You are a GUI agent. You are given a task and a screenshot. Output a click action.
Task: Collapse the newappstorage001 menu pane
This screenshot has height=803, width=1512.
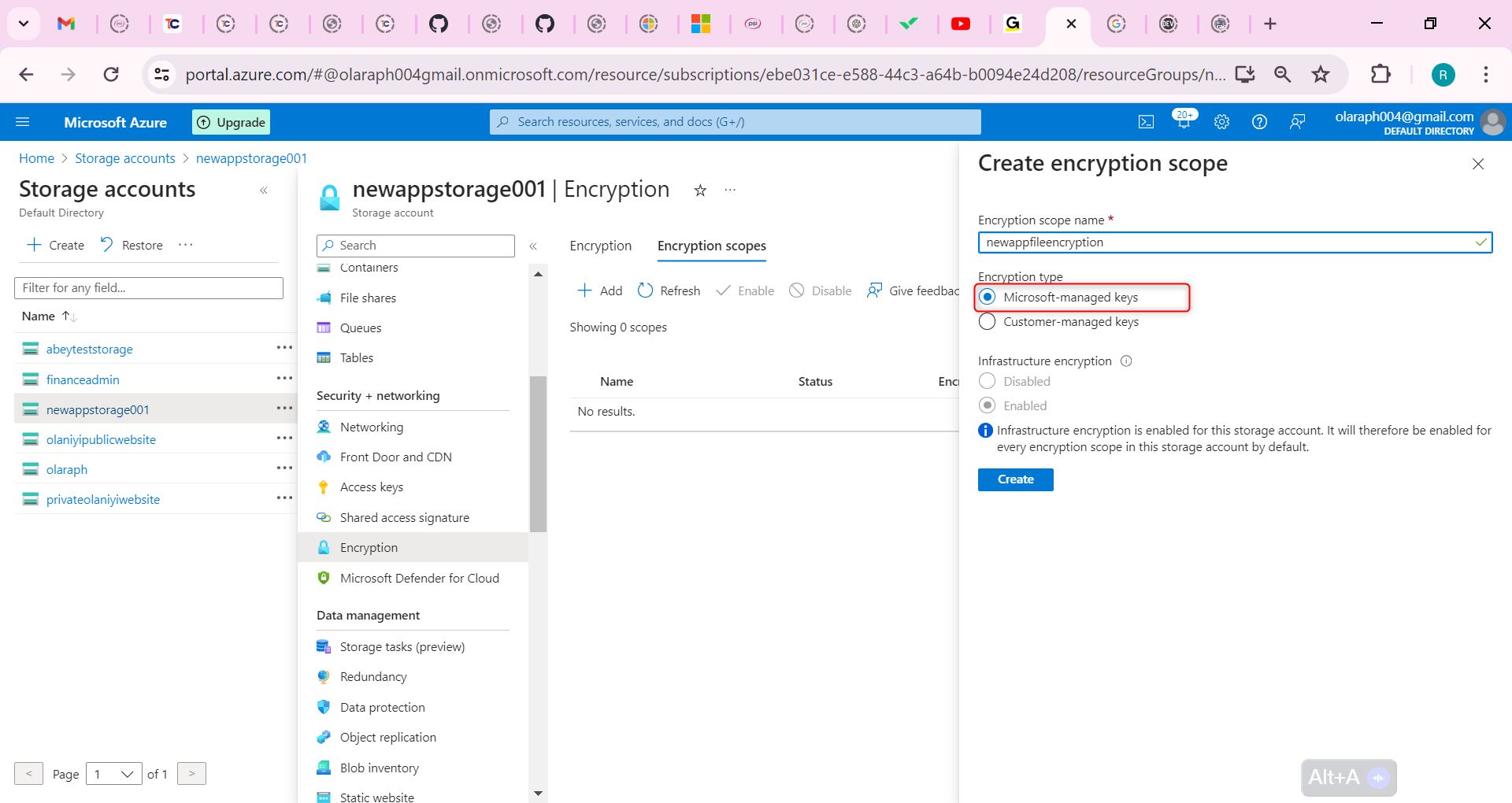click(534, 246)
